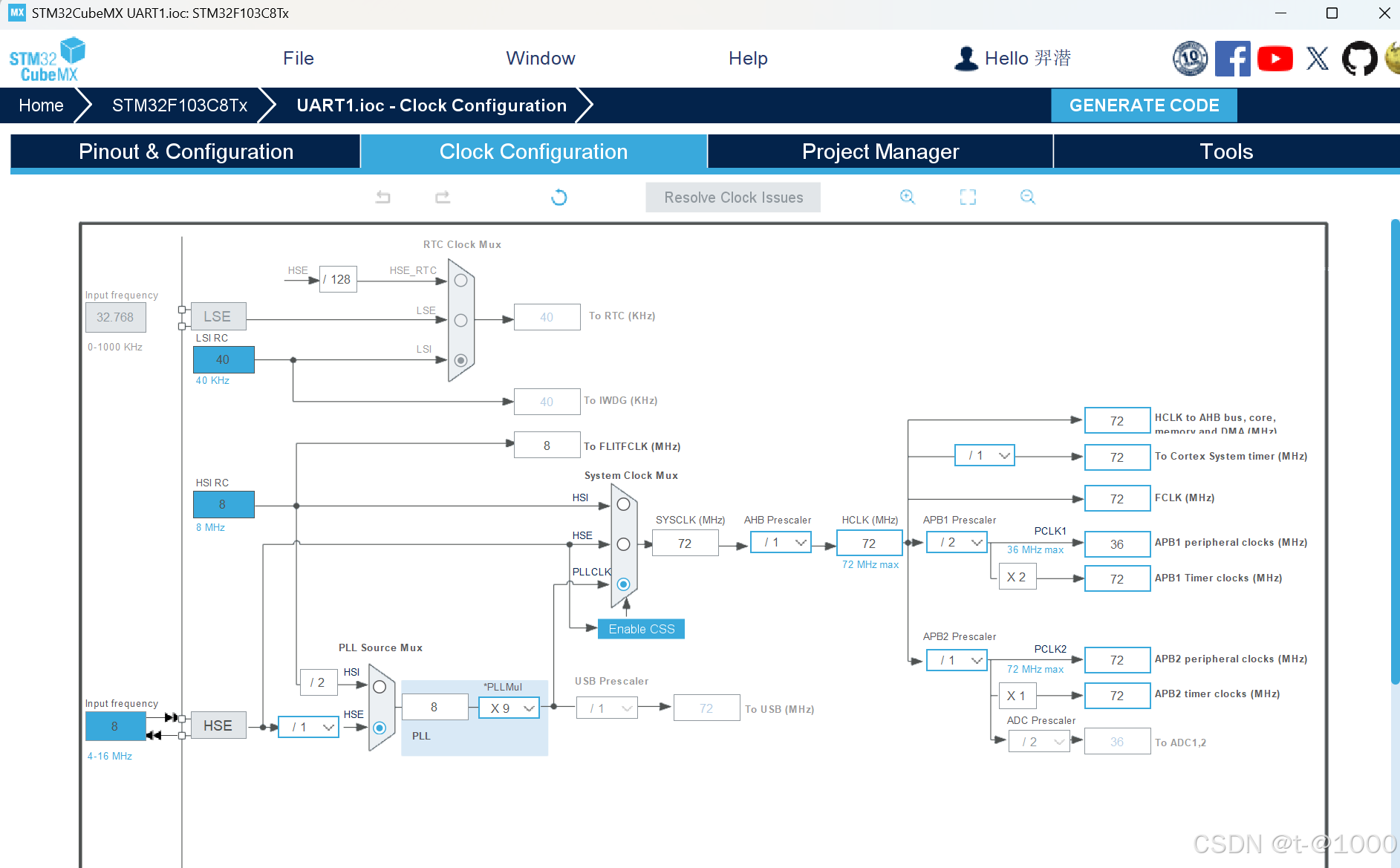1400x868 pixels.
Task: Fit the clock diagram to the window
Action: (968, 197)
